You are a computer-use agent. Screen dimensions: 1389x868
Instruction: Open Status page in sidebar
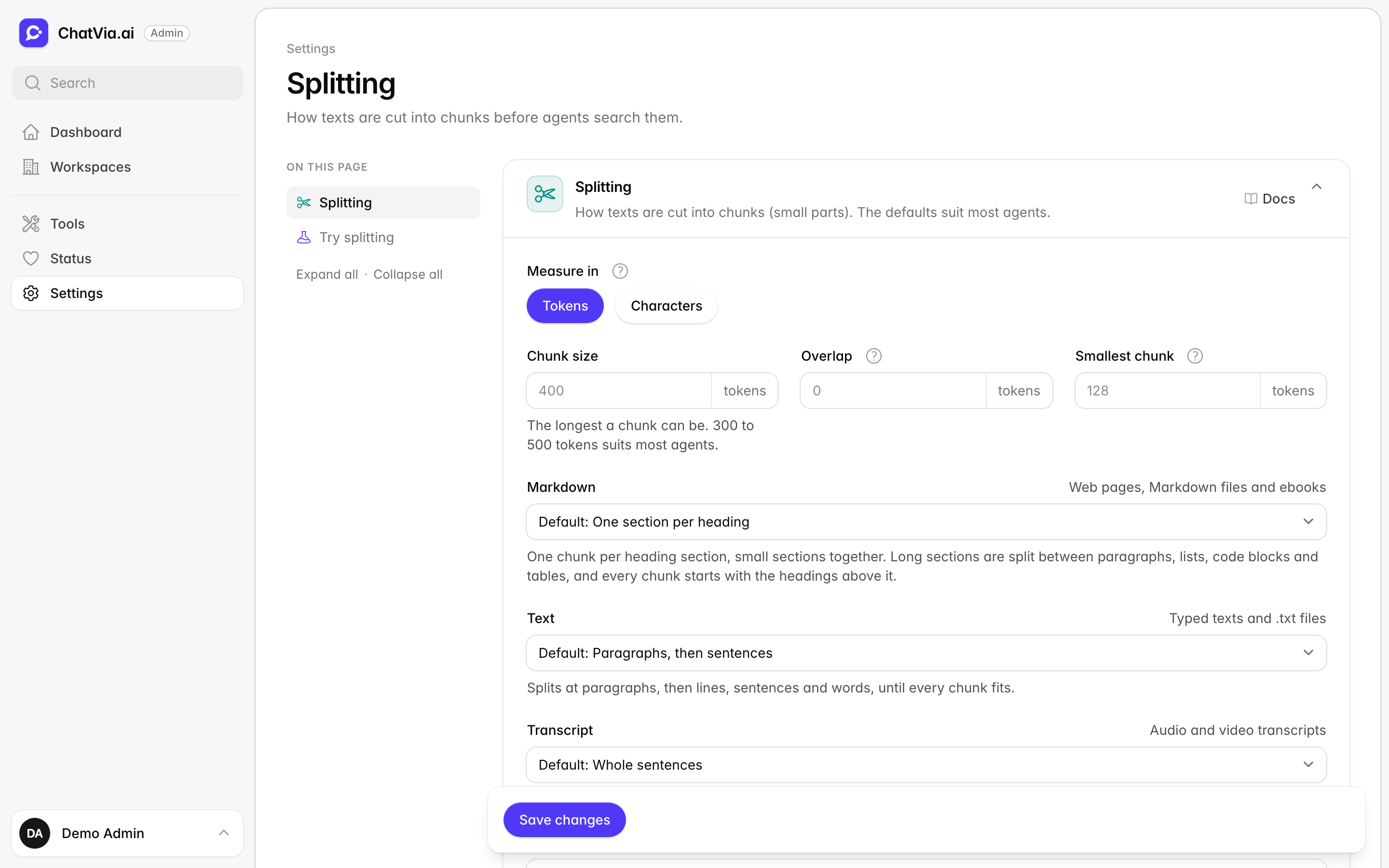coord(127,258)
